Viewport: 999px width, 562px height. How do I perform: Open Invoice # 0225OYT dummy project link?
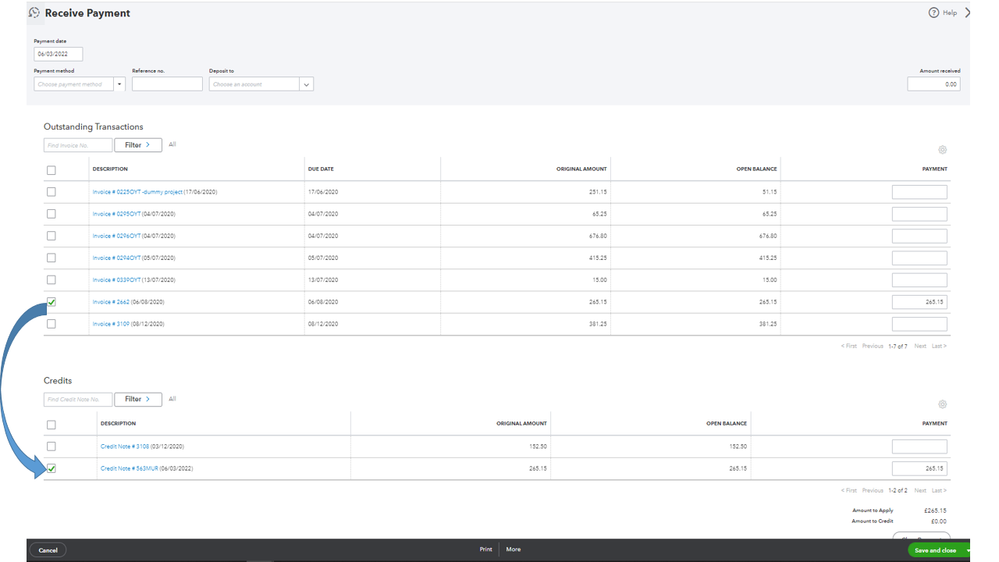pos(138,192)
